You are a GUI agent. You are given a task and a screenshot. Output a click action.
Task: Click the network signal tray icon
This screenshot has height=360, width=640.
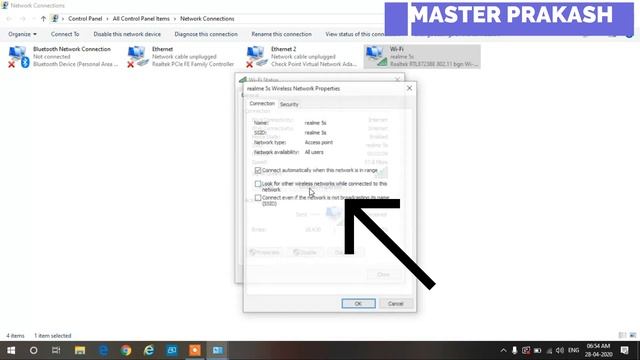549,350
